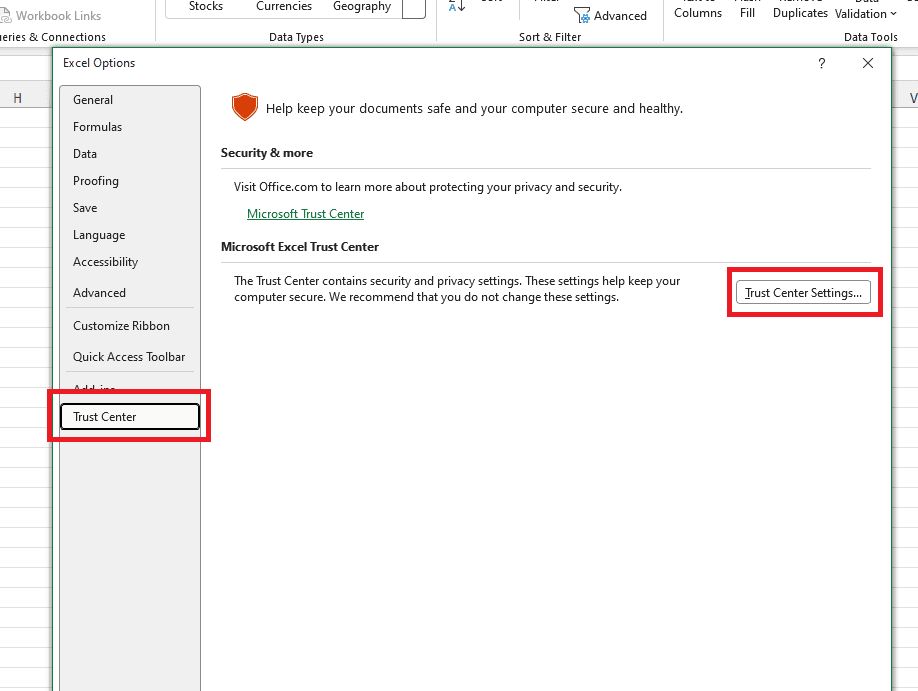Select the Save options category
The width and height of the screenshot is (918, 691).
click(x=129, y=208)
